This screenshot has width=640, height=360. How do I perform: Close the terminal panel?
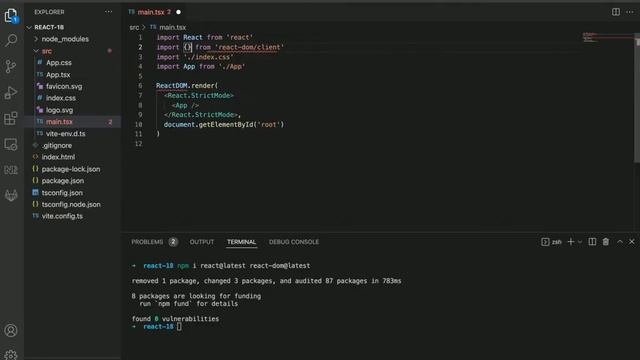click(632, 242)
